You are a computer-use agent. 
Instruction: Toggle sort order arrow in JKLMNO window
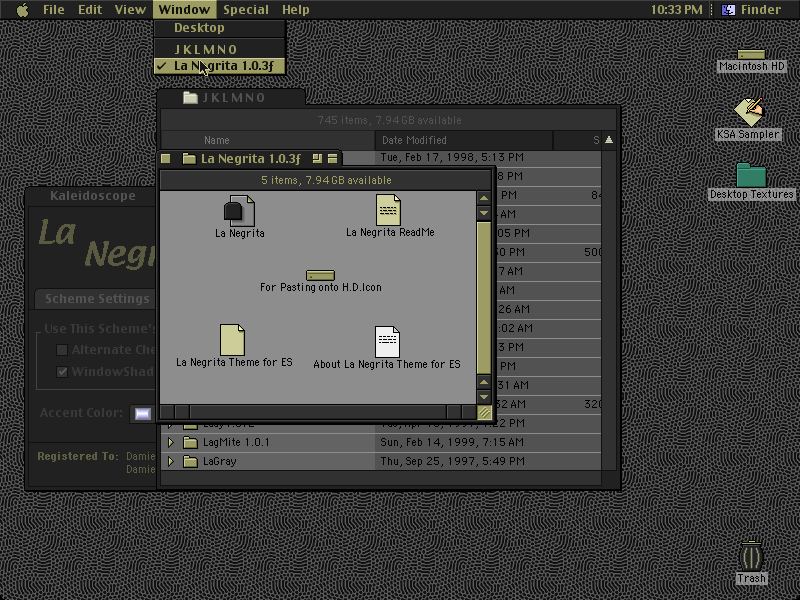(609, 140)
